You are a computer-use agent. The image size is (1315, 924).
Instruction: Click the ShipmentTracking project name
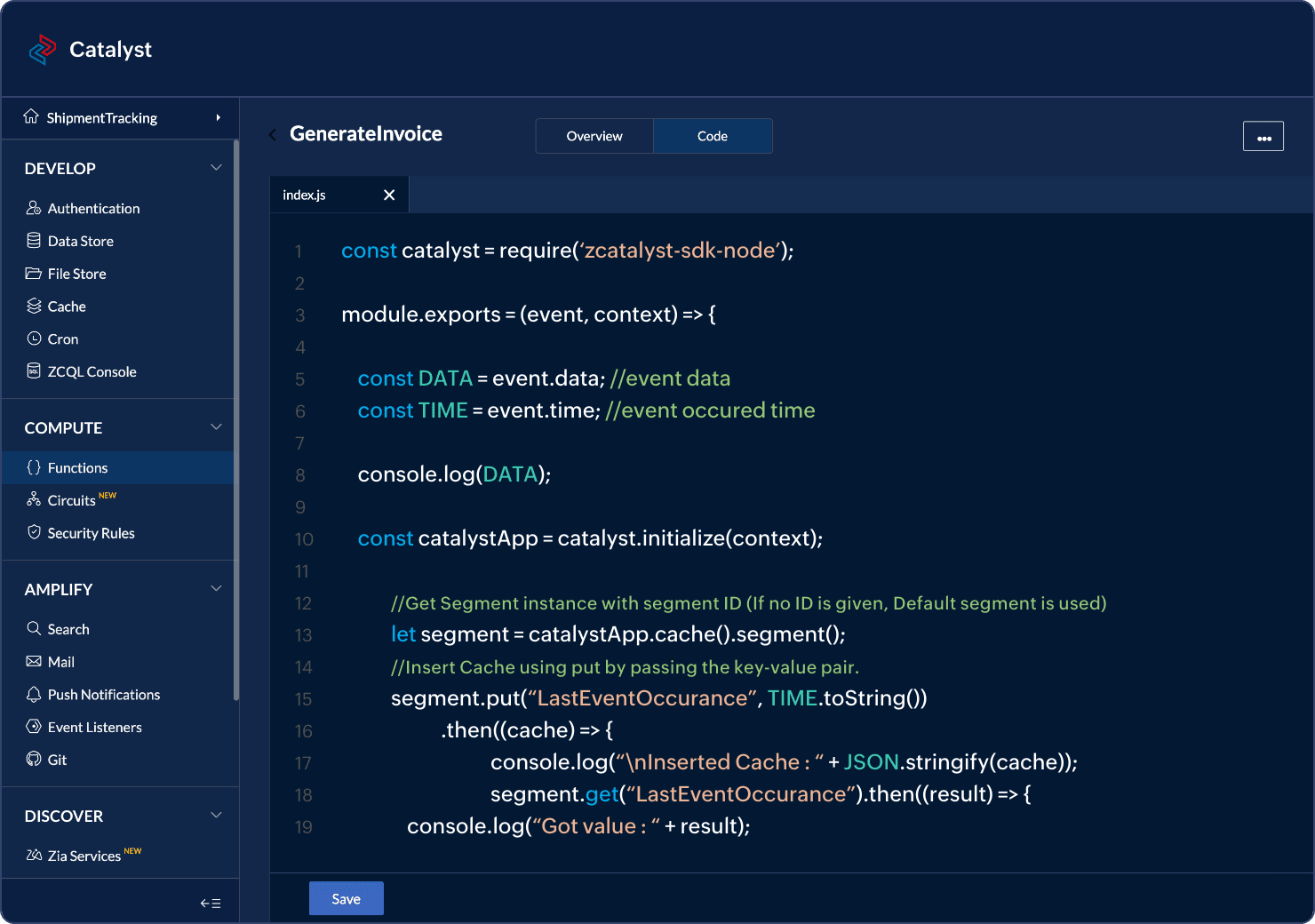point(101,118)
